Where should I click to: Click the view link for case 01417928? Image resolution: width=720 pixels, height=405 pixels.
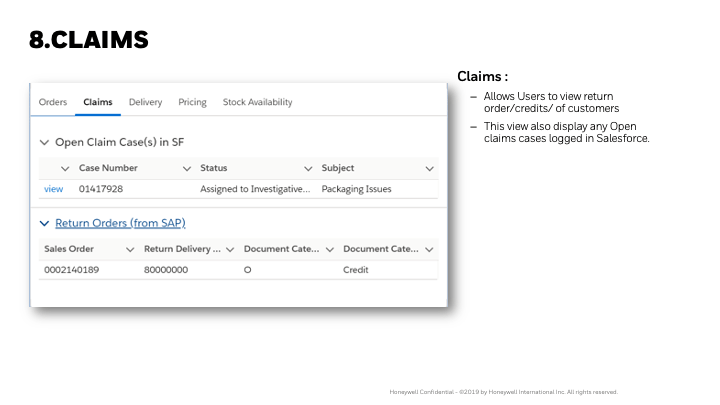tap(53, 188)
